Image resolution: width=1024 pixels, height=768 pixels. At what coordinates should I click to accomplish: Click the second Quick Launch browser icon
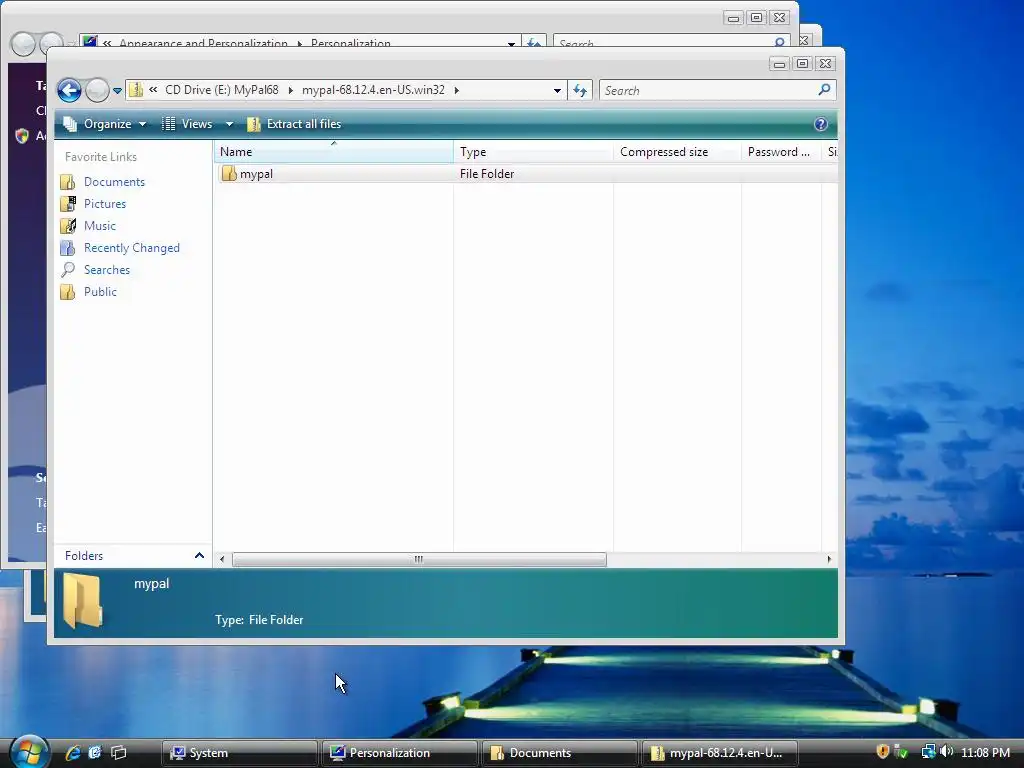(x=95, y=752)
